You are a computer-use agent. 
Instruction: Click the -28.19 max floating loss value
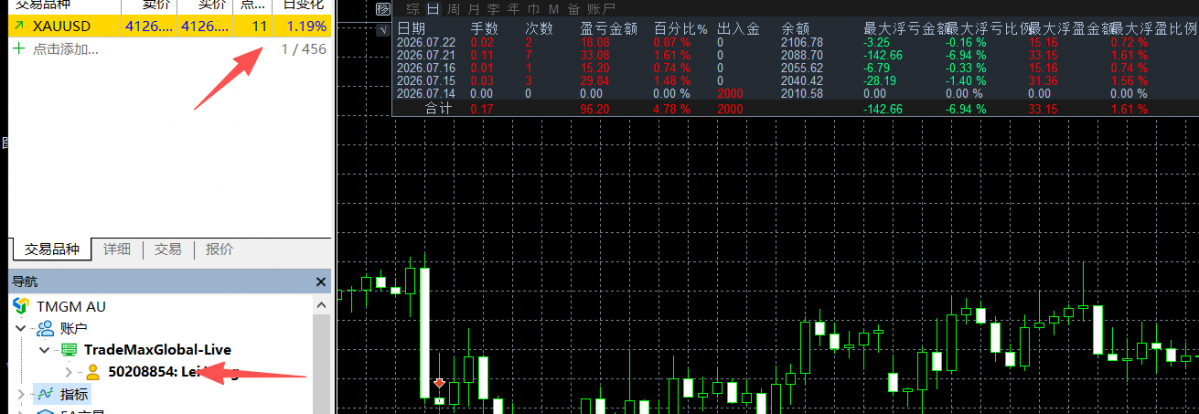(x=882, y=81)
